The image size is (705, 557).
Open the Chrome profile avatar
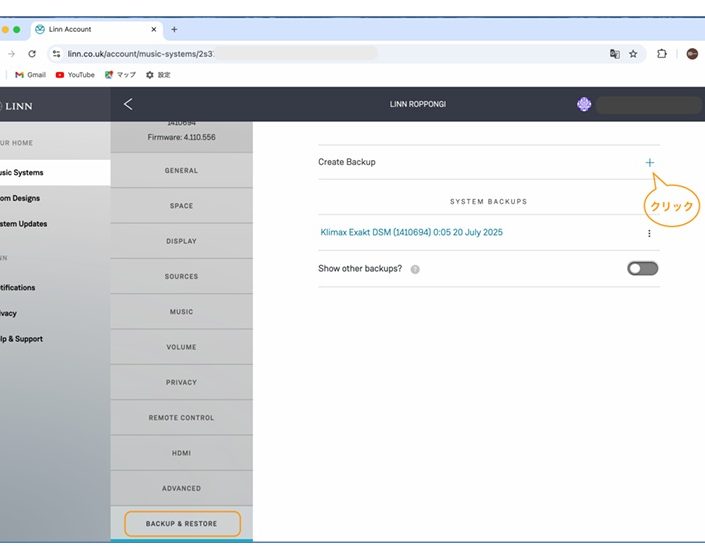(692, 54)
